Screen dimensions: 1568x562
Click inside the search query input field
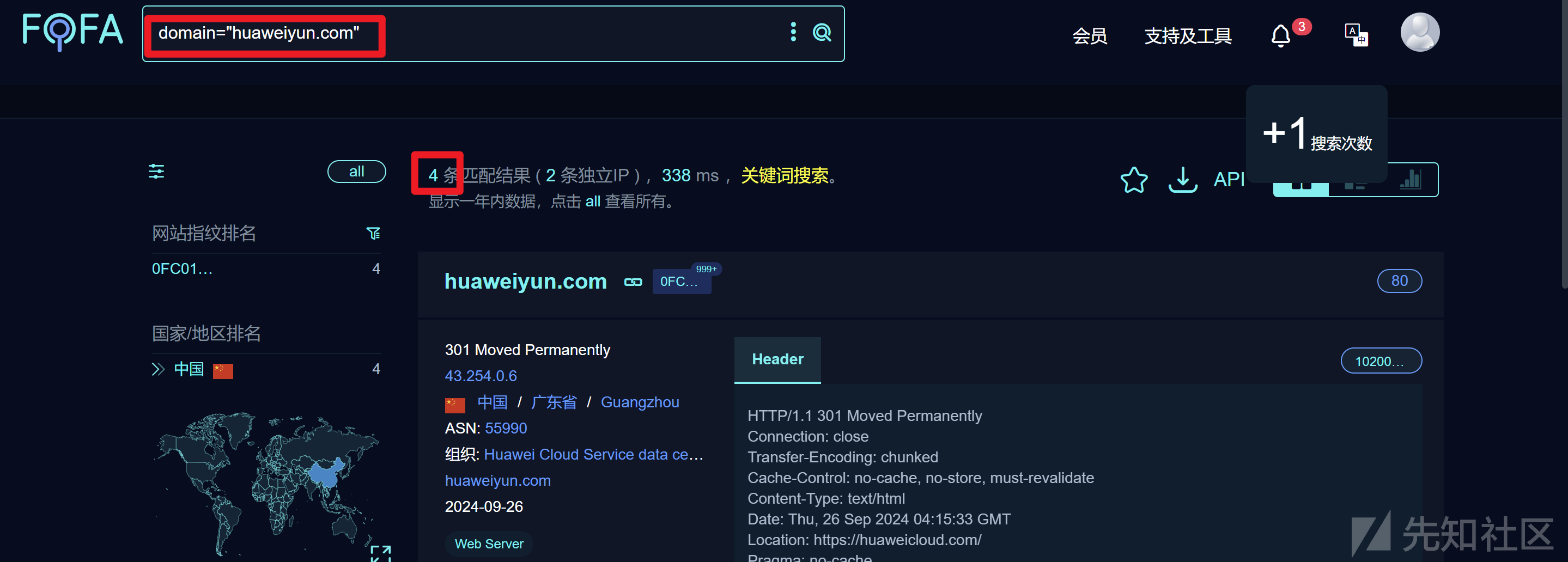click(x=548, y=33)
